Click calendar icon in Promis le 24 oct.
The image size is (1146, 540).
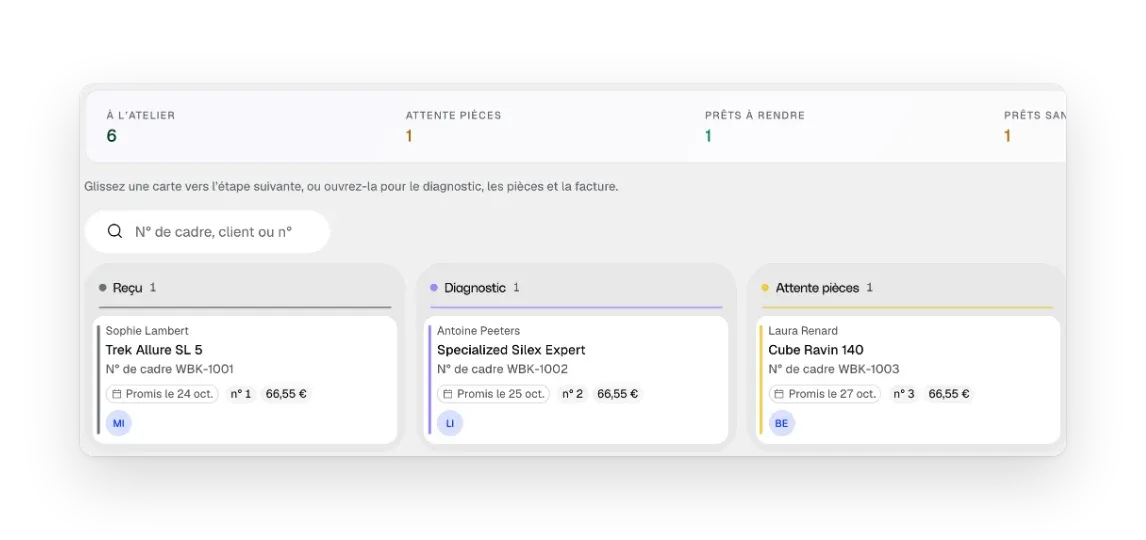tap(117, 394)
